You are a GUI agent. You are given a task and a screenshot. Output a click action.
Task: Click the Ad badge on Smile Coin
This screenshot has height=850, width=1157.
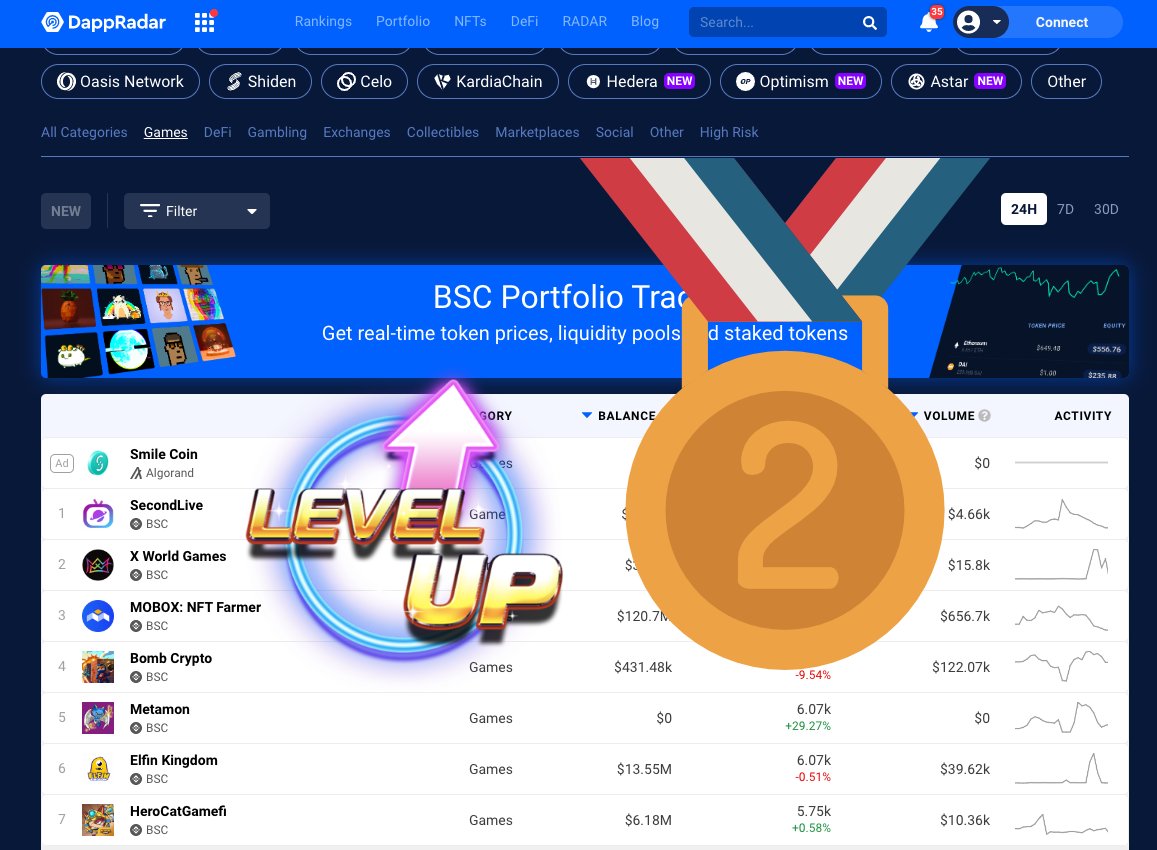(62, 463)
